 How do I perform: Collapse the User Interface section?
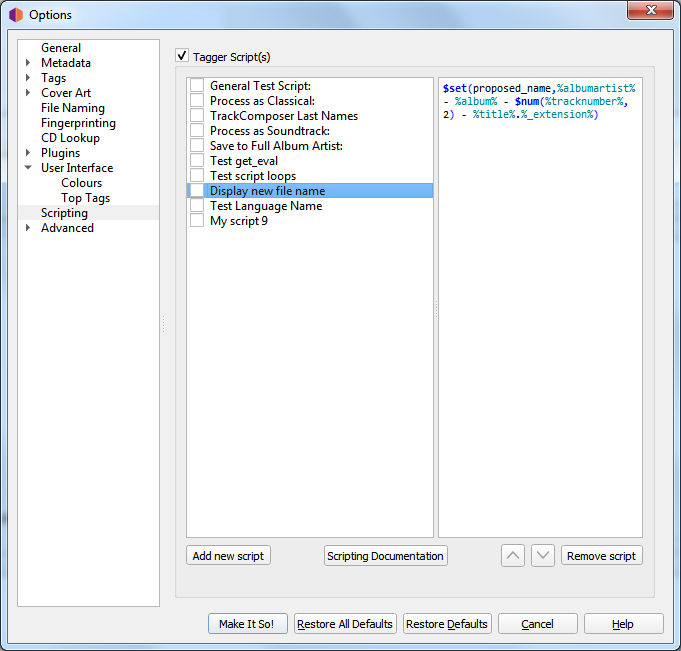(x=28, y=168)
